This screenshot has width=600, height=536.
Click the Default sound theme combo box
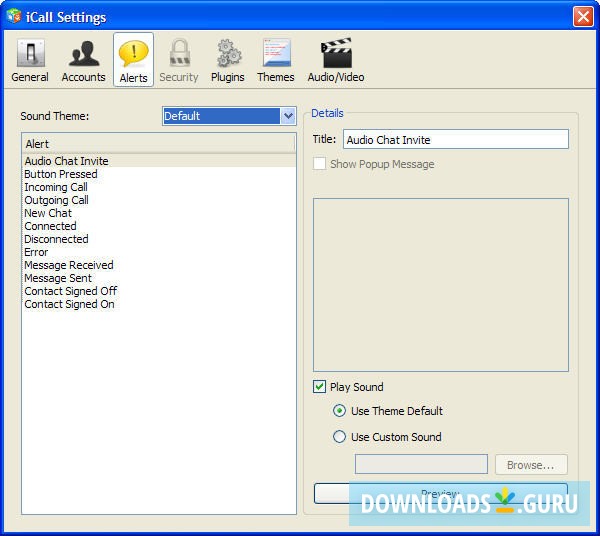(229, 116)
